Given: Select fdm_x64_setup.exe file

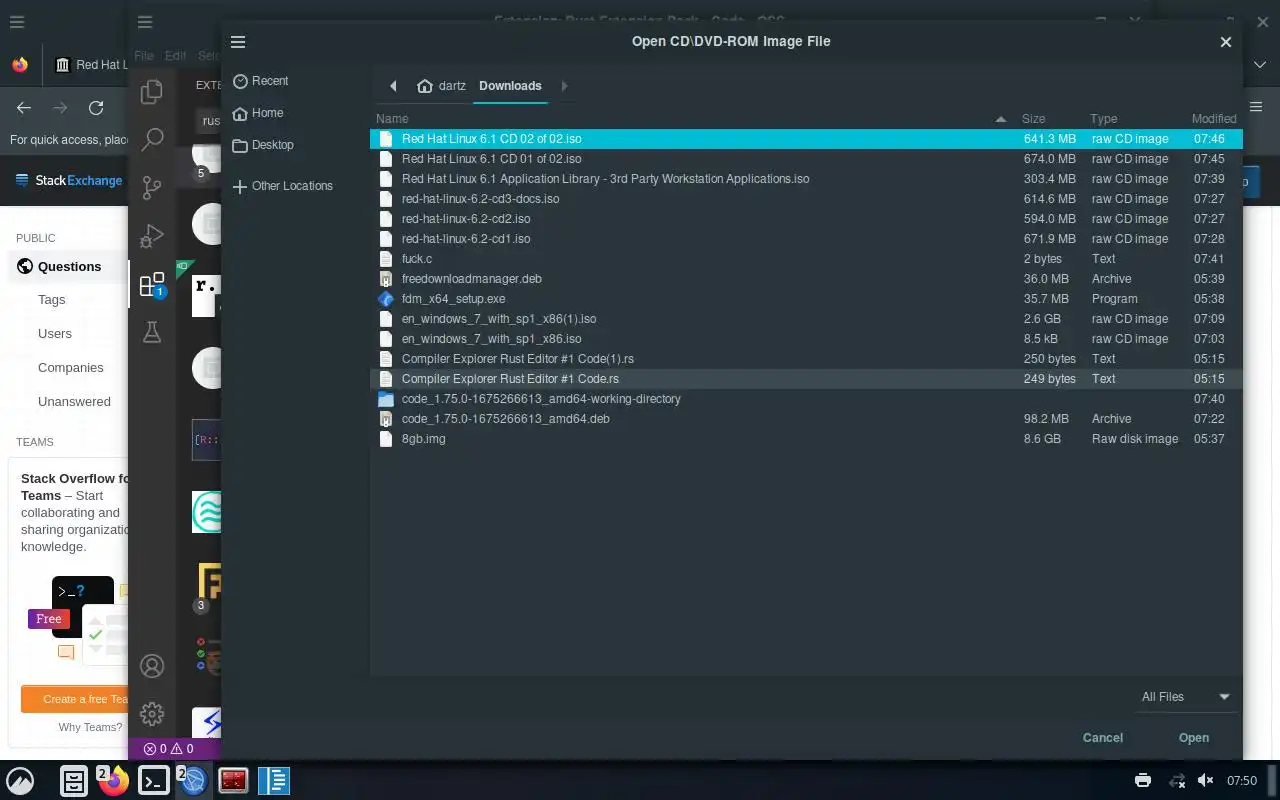Looking at the screenshot, I should tap(806, 299).
